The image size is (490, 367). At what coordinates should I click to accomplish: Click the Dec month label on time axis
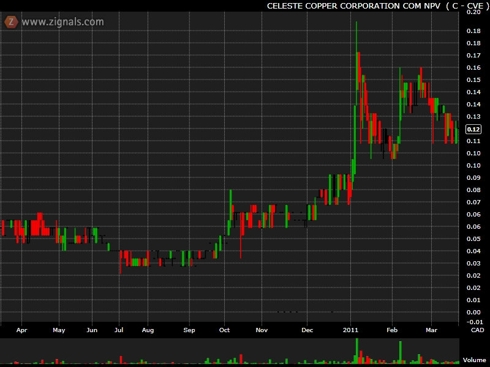[x=307, y=330]
